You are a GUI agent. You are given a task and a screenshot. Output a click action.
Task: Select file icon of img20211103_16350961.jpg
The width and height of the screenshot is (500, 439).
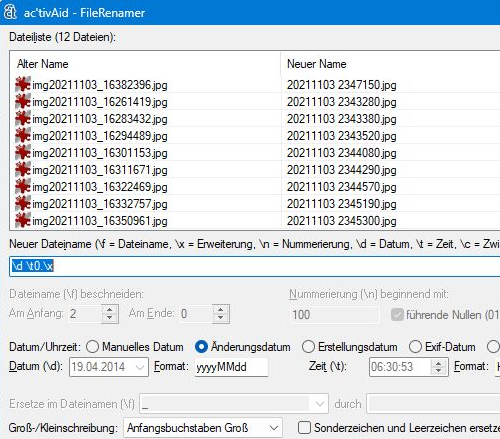tap(23, 220)
